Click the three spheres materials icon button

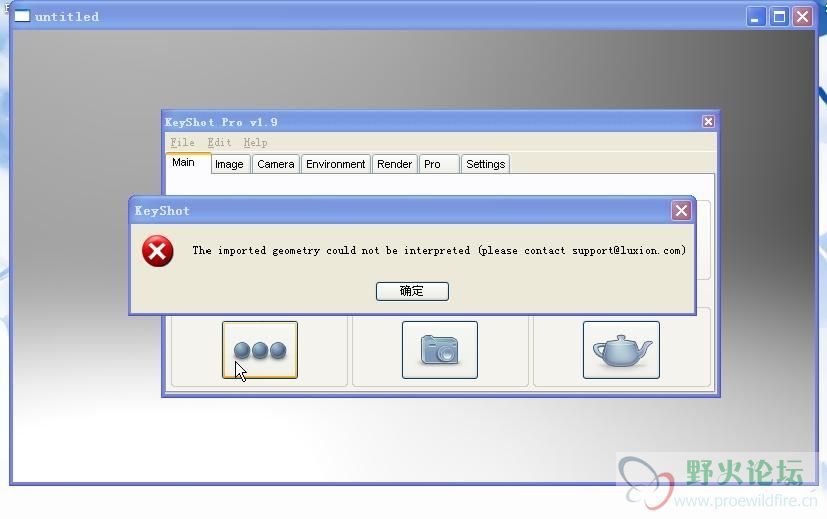click(260, 350)
